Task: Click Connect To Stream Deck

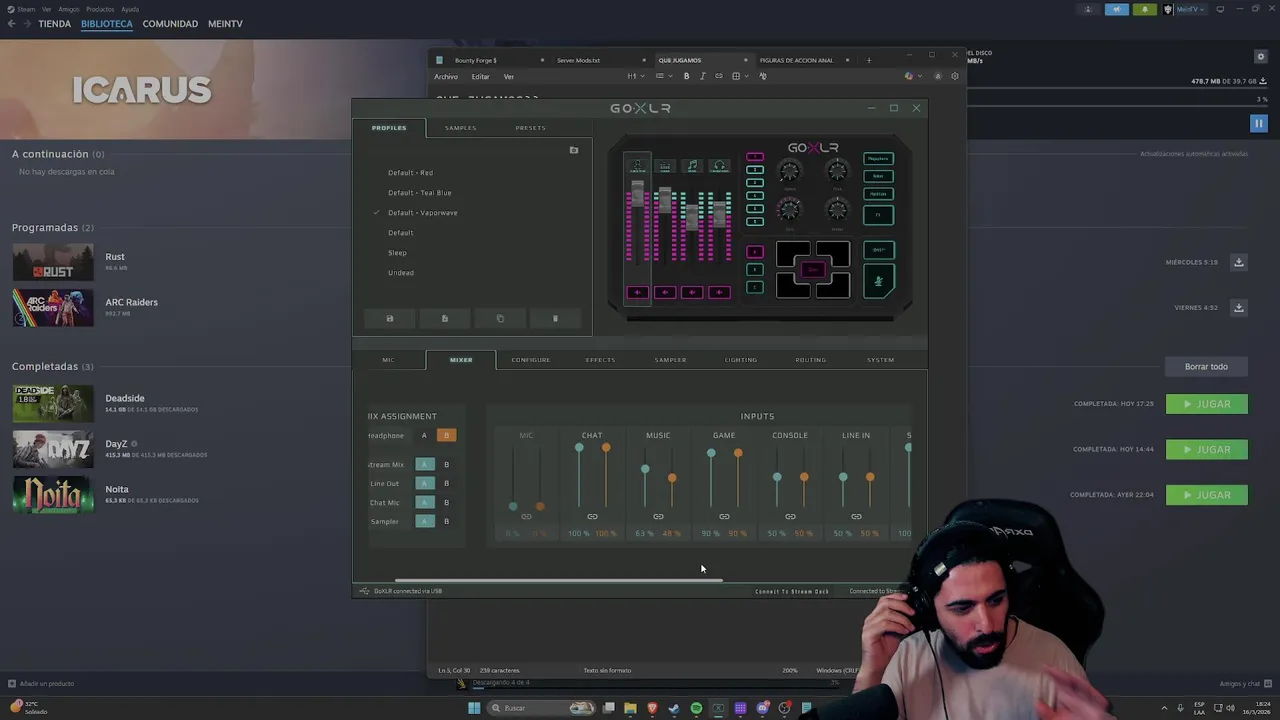Action: click(x=792, y=591)
